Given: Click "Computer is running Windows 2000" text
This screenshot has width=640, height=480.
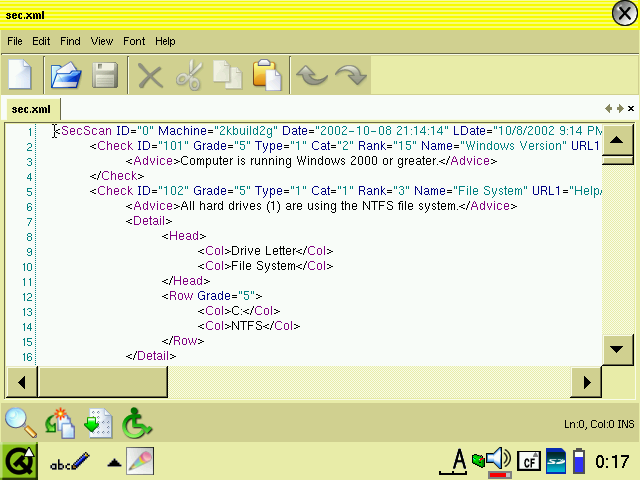Looking at the screenshot, I should click(x=279, y=161).
